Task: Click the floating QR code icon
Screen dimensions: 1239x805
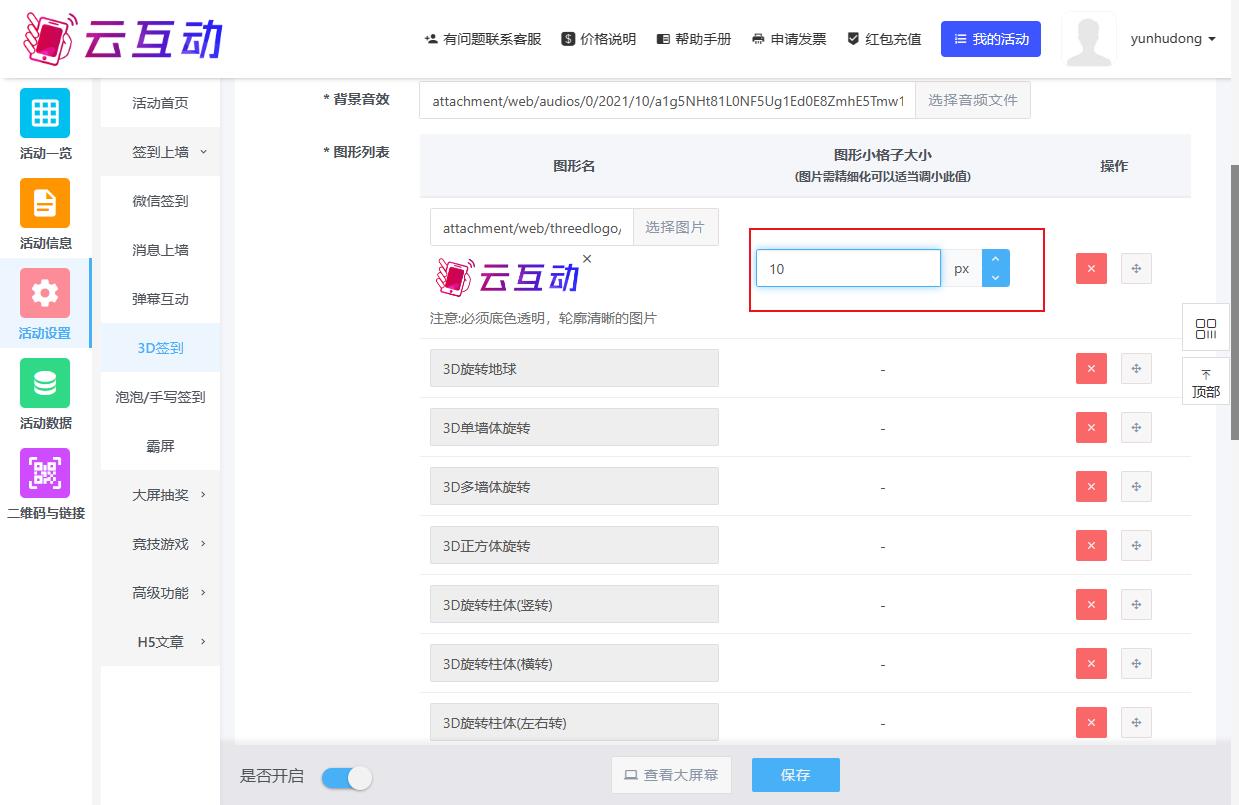Action: (1206, 329)
